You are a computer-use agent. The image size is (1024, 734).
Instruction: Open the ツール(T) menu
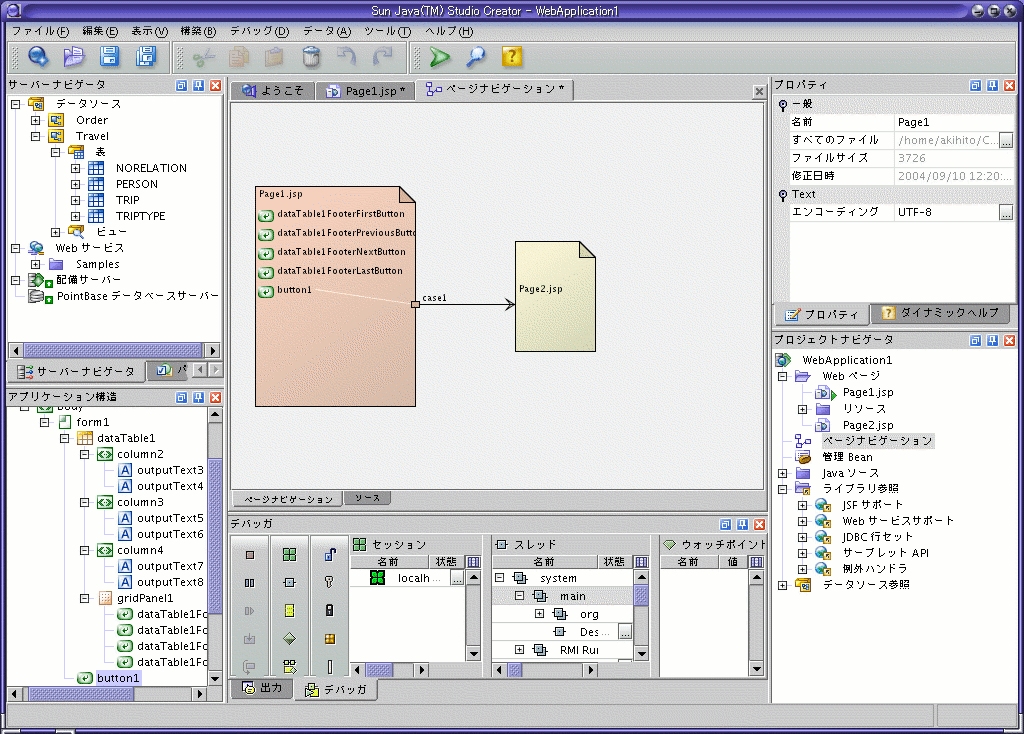[x=387, y=31]
